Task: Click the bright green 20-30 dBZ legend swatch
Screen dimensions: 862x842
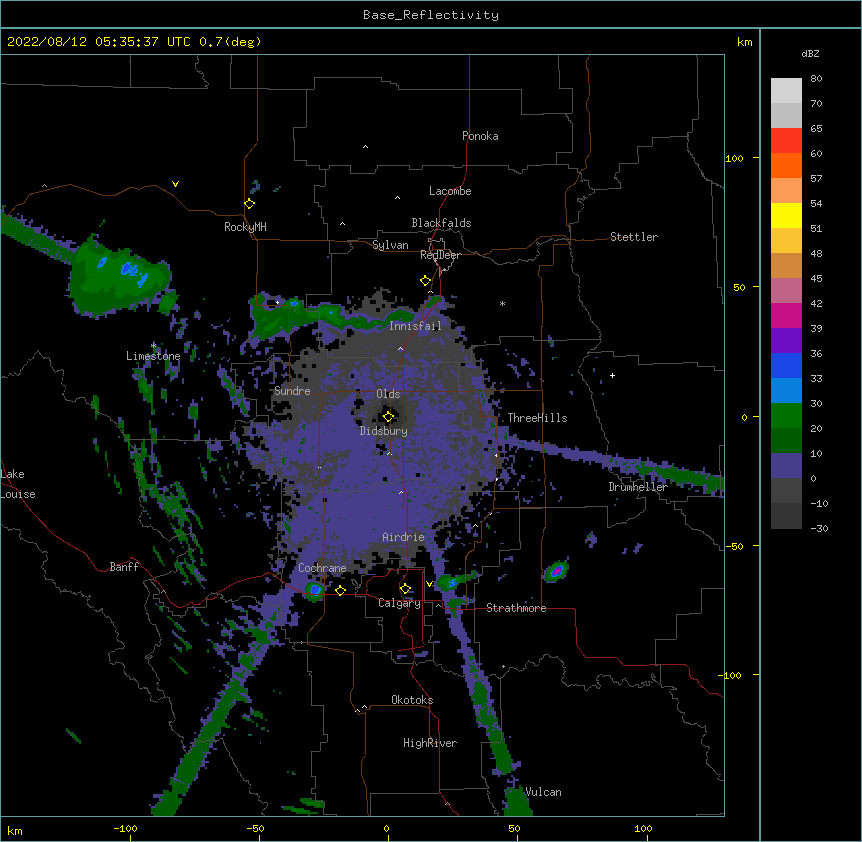Action: coord(786,416)
